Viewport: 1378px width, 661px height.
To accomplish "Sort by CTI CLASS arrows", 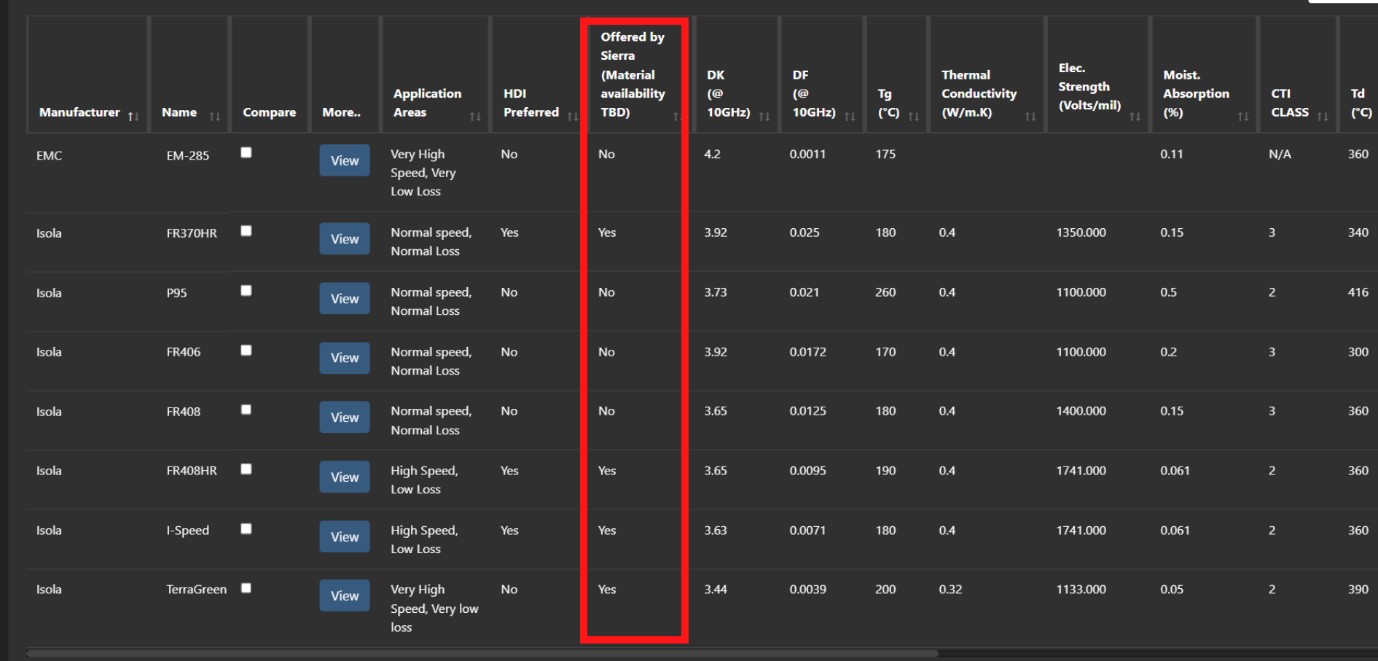I will (x=1323, y=117).
